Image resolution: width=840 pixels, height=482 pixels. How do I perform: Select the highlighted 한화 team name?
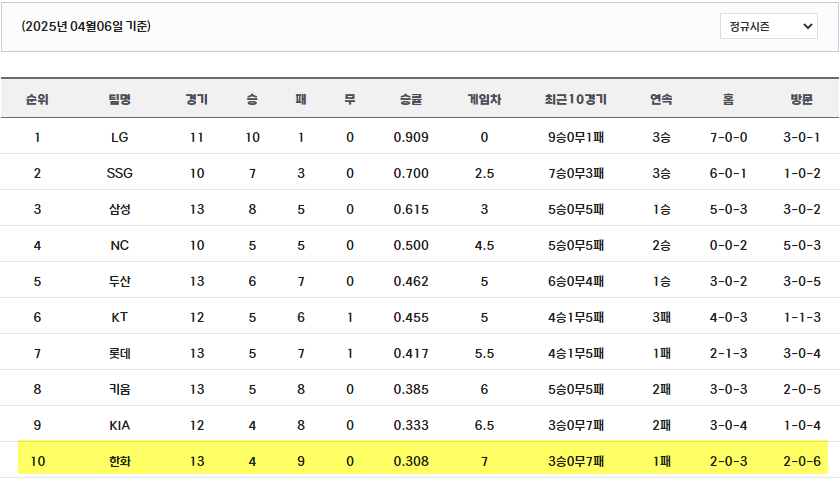(x=119, y=461)
